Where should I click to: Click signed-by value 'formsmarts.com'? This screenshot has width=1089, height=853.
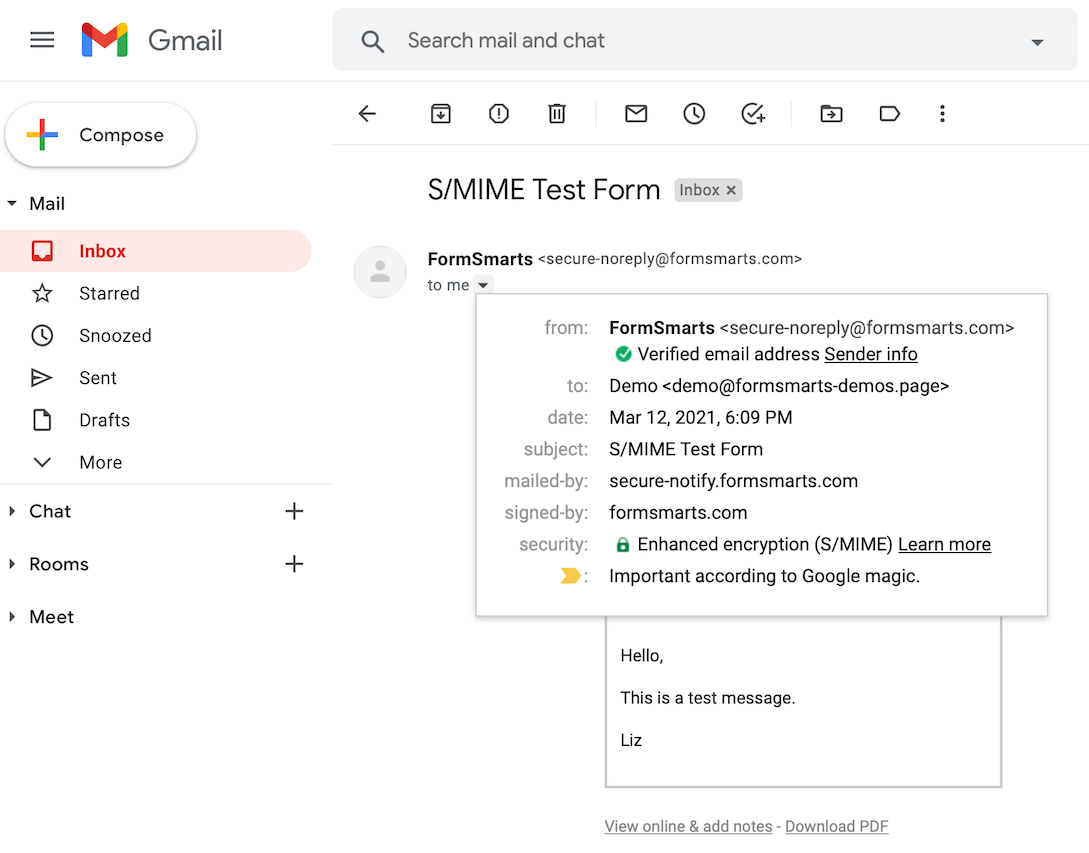click(x=678, y=513)
